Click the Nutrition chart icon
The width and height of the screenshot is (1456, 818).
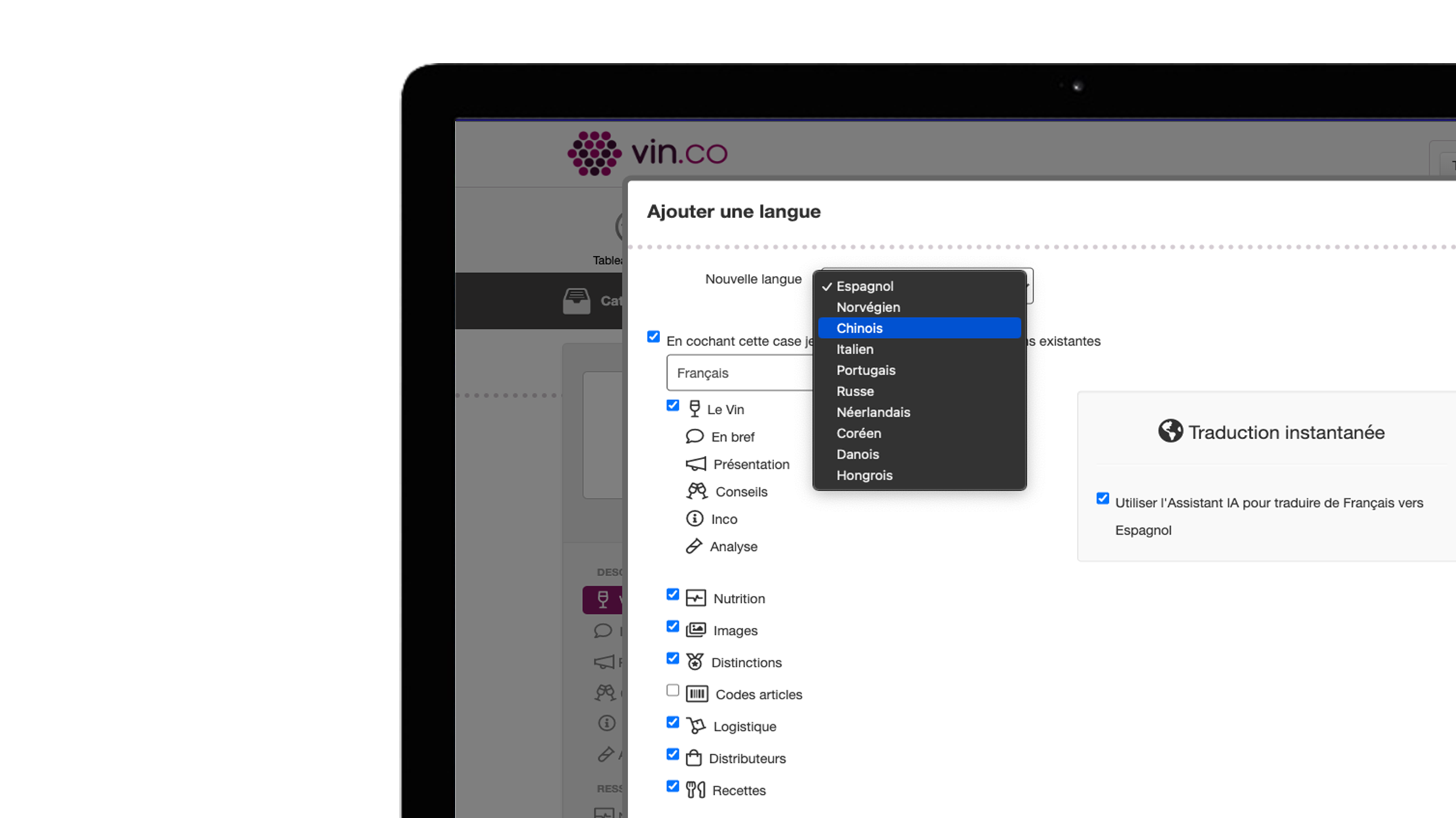(x=695, y=598)
